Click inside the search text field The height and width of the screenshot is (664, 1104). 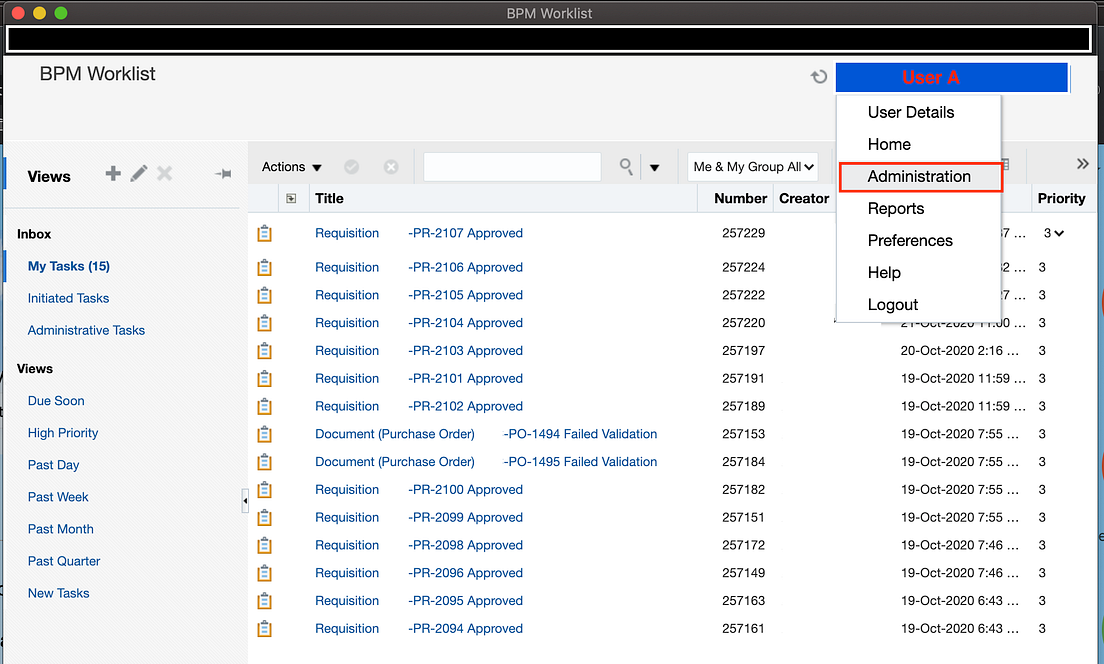(511, 166)
